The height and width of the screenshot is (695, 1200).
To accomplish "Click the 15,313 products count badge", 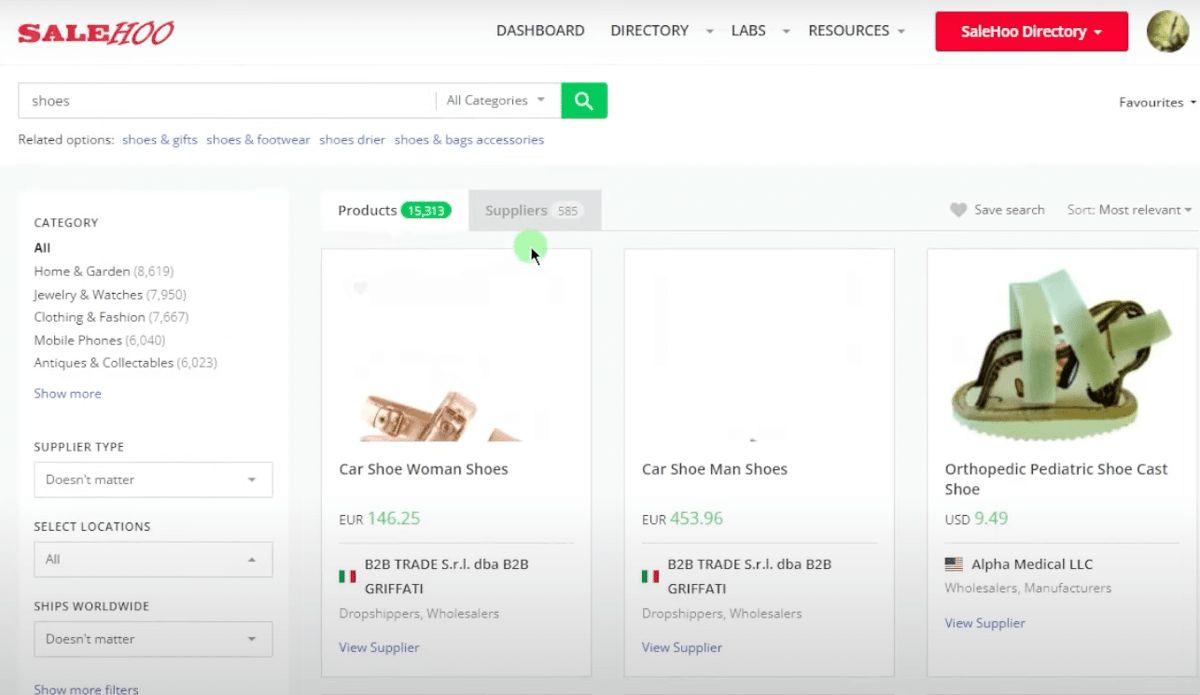I will (x=426, y=210).
